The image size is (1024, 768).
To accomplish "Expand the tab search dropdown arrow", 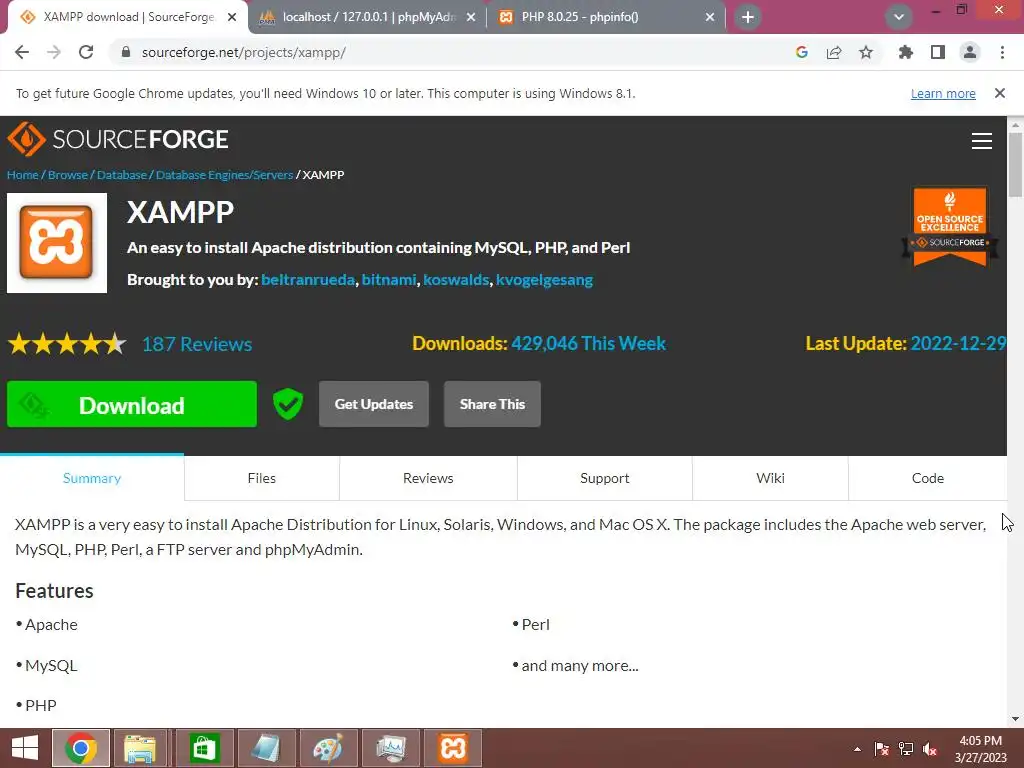I will [x=899, y=17].
